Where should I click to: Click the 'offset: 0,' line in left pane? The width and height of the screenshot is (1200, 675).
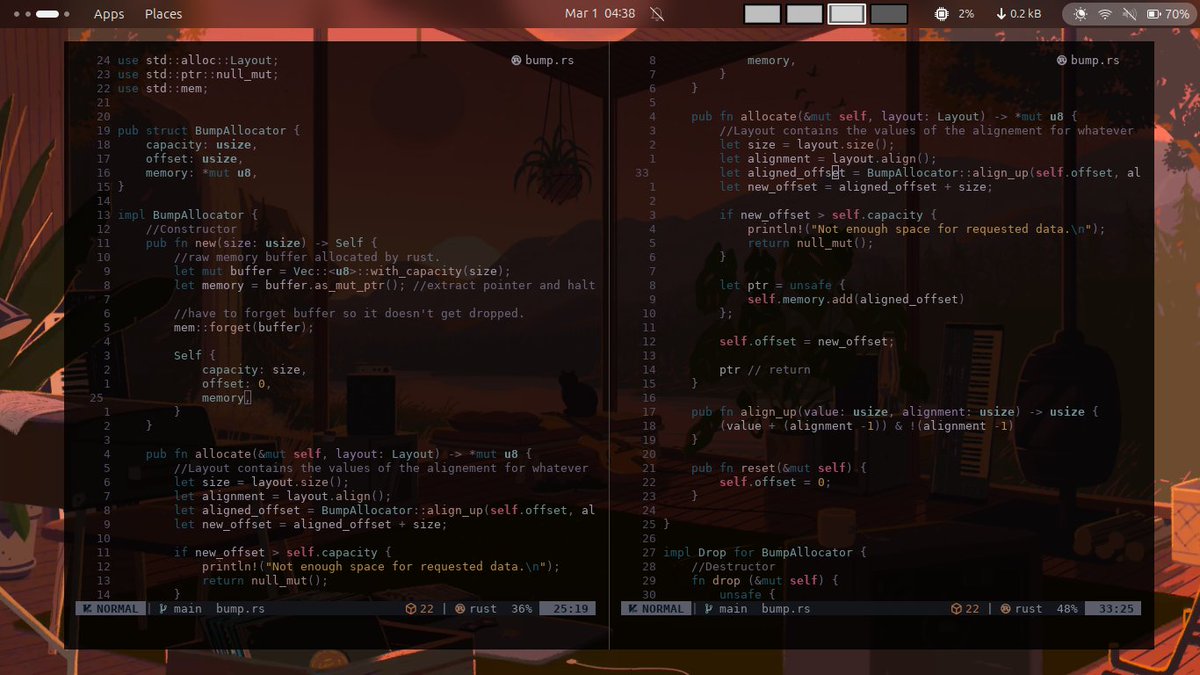pos(236,383)
